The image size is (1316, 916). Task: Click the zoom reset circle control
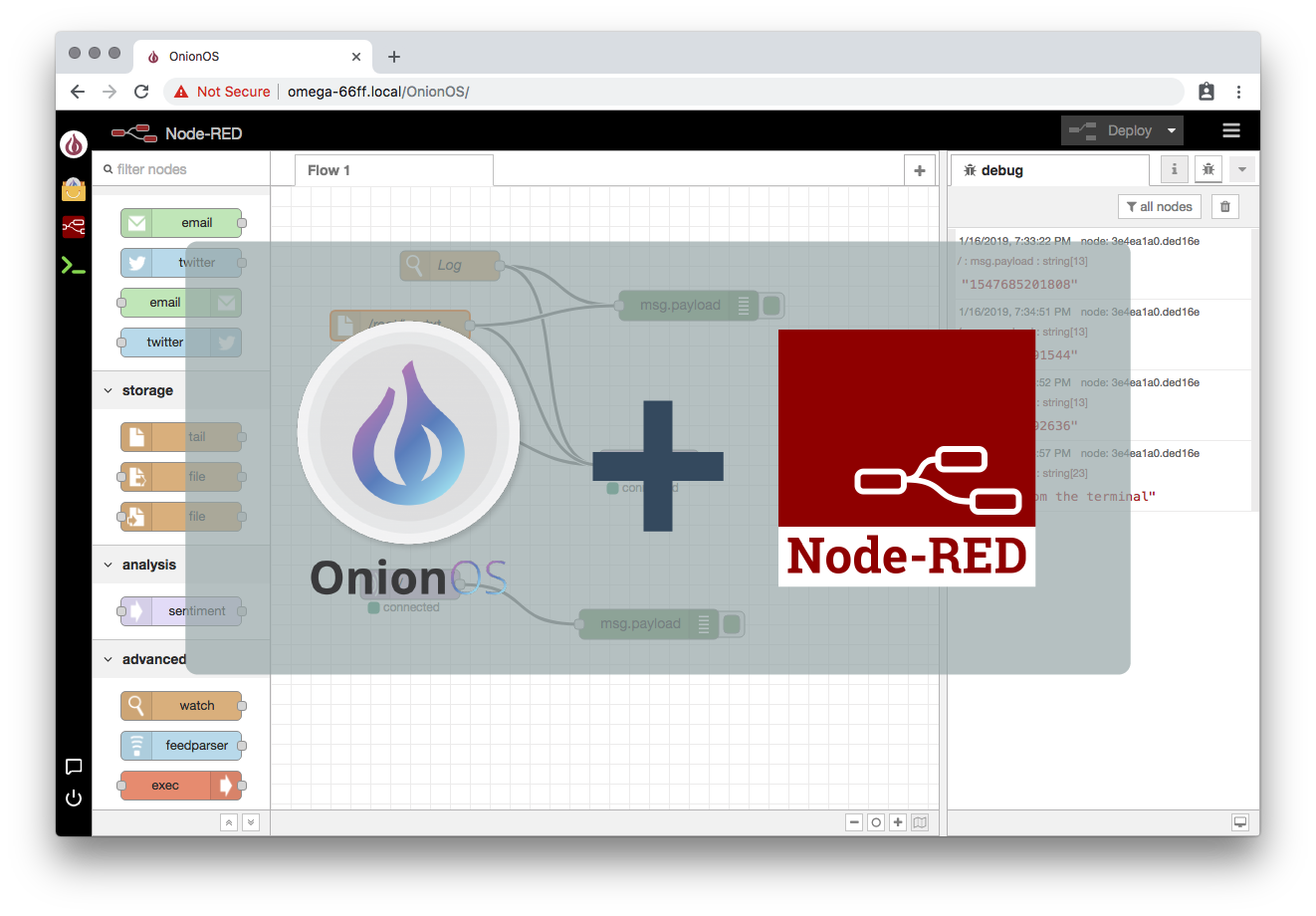coord(876,822)
